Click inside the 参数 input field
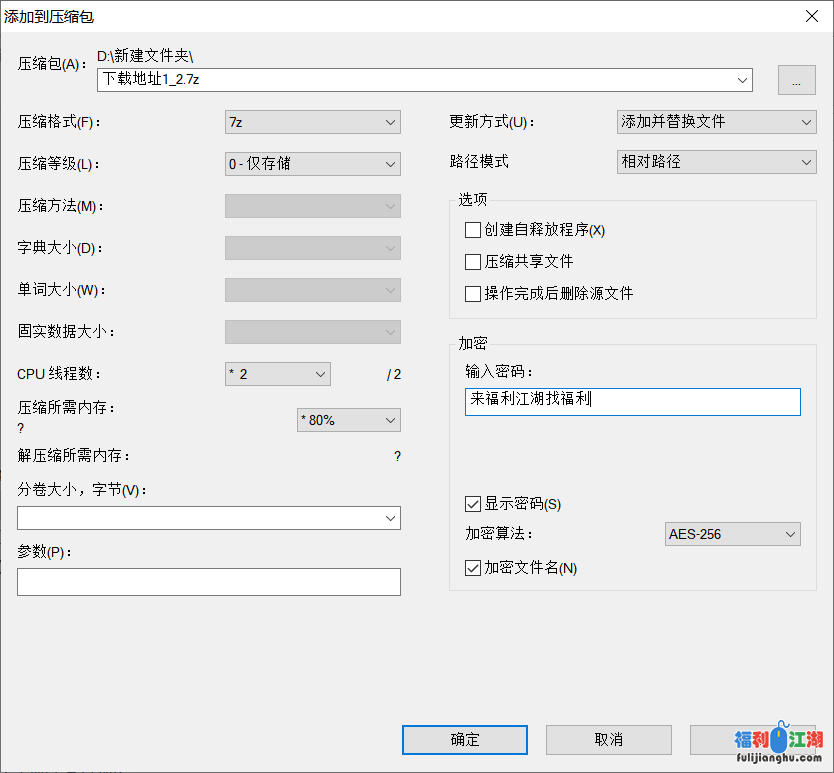Viewport: 834px width, 773px height. (208, 581)
